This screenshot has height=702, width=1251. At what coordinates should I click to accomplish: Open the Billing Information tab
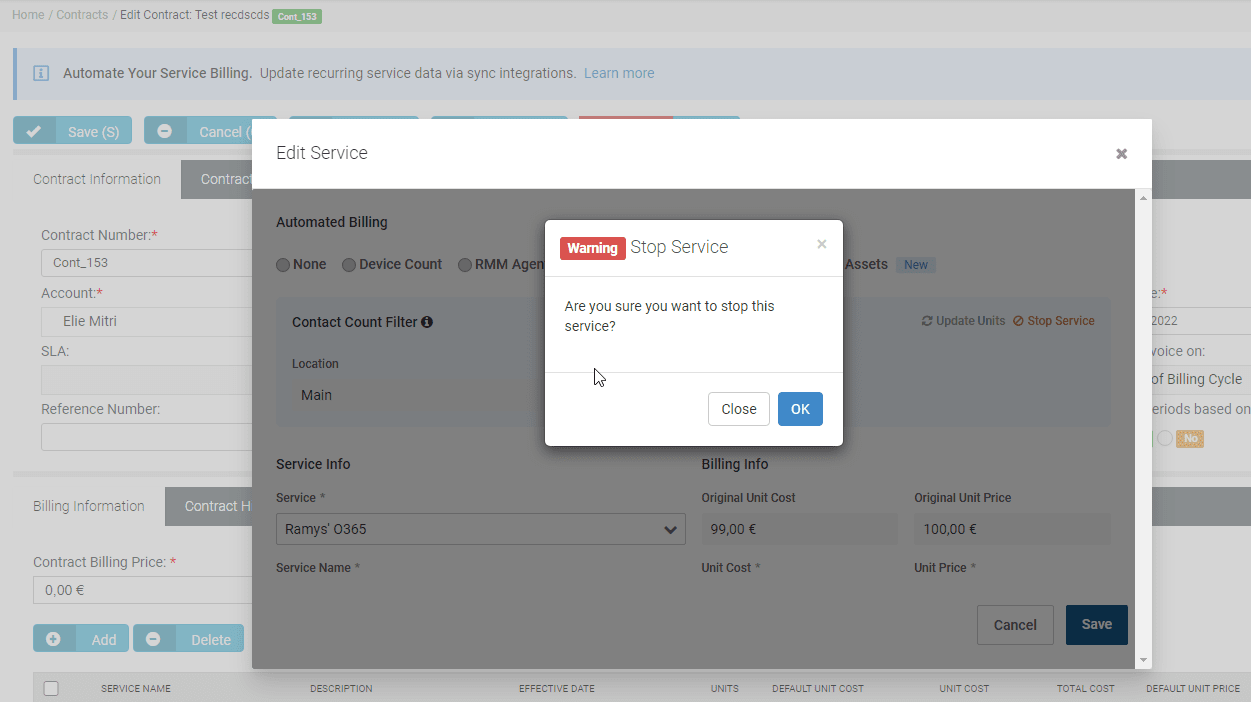(x=89, y=506)
